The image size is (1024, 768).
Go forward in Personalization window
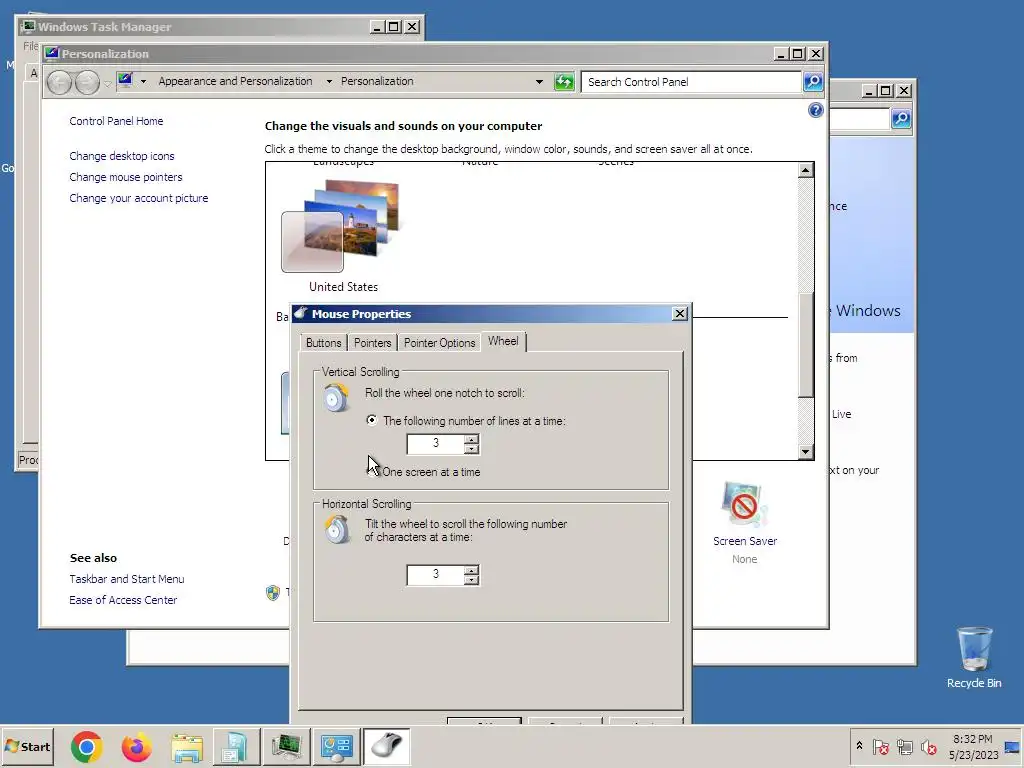coord(88,82)
